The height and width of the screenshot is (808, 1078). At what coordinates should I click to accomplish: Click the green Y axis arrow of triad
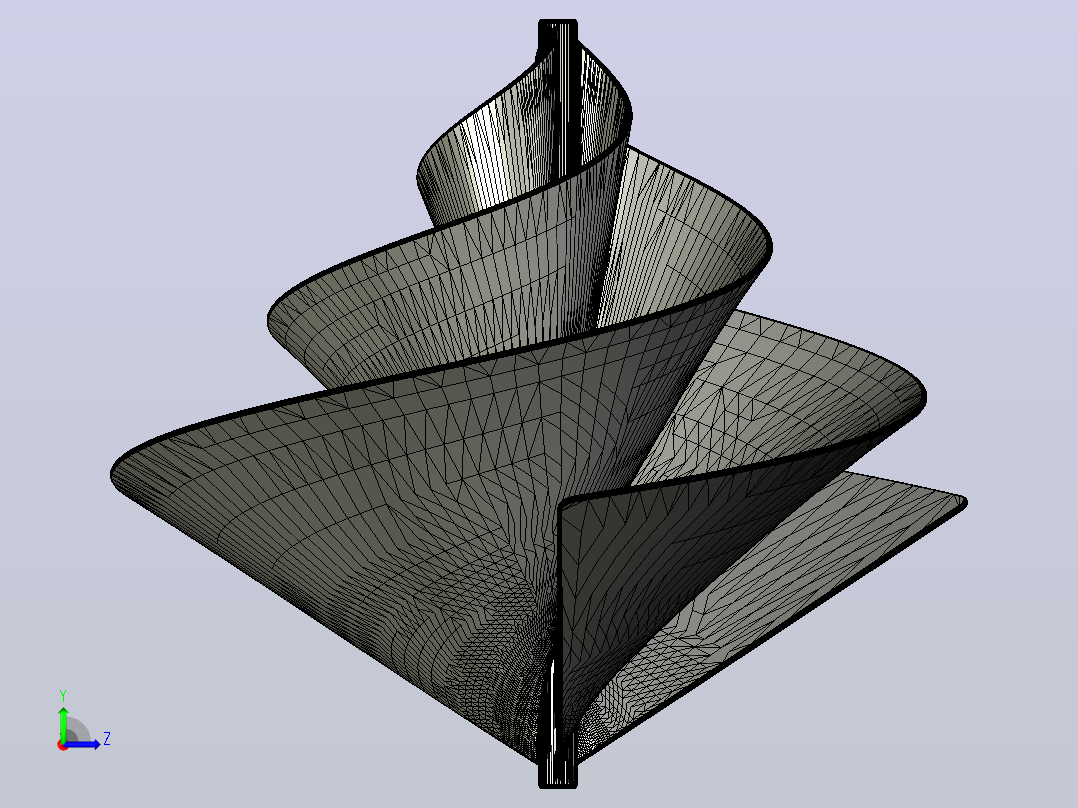click(63, 723)
